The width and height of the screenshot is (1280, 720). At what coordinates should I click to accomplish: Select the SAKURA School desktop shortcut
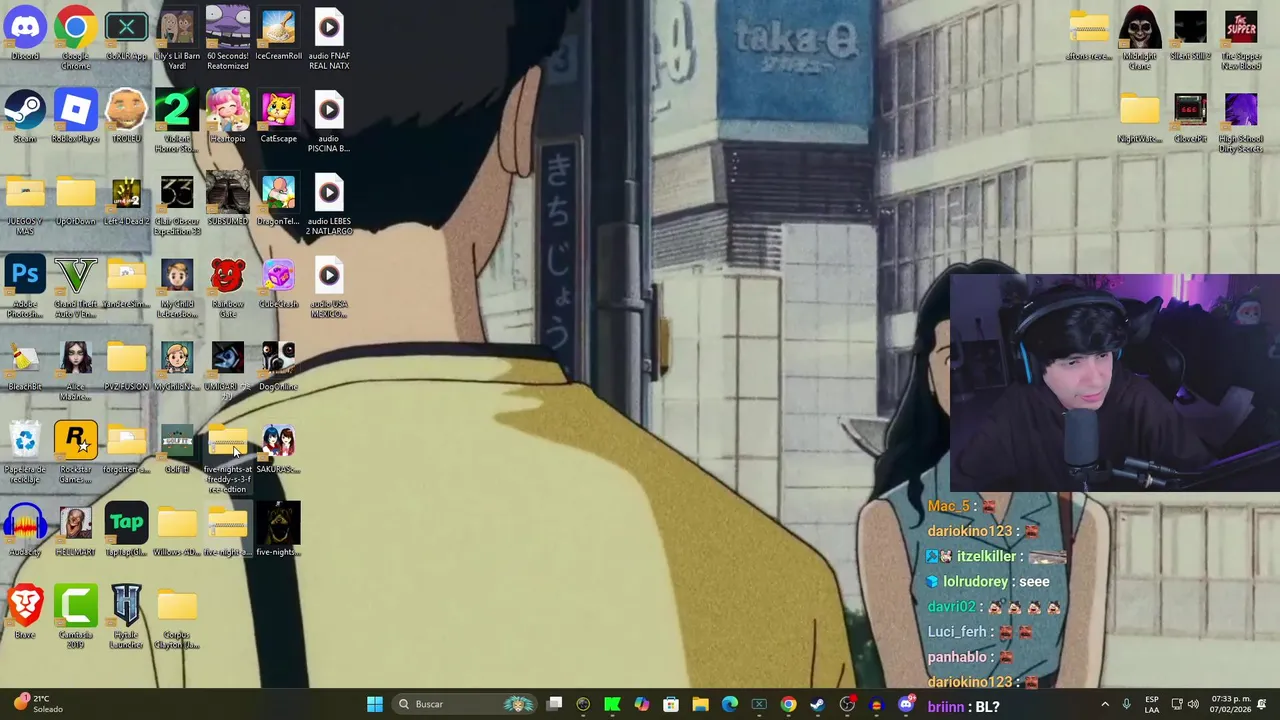279,448
